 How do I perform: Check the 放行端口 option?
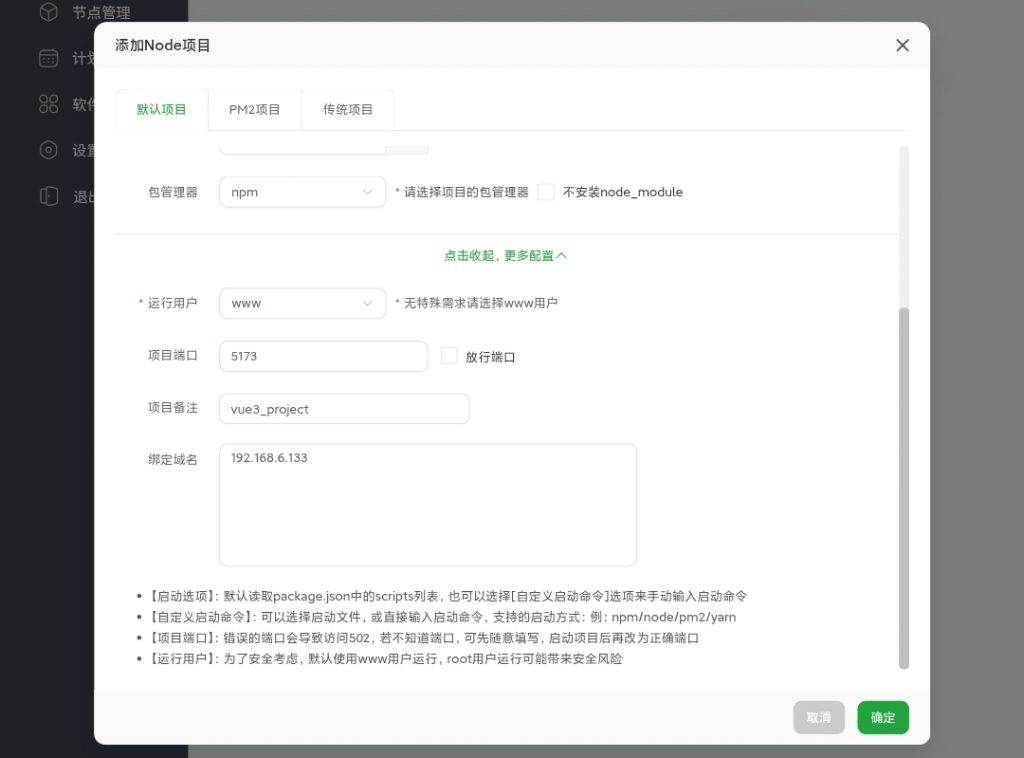[448, 355]
